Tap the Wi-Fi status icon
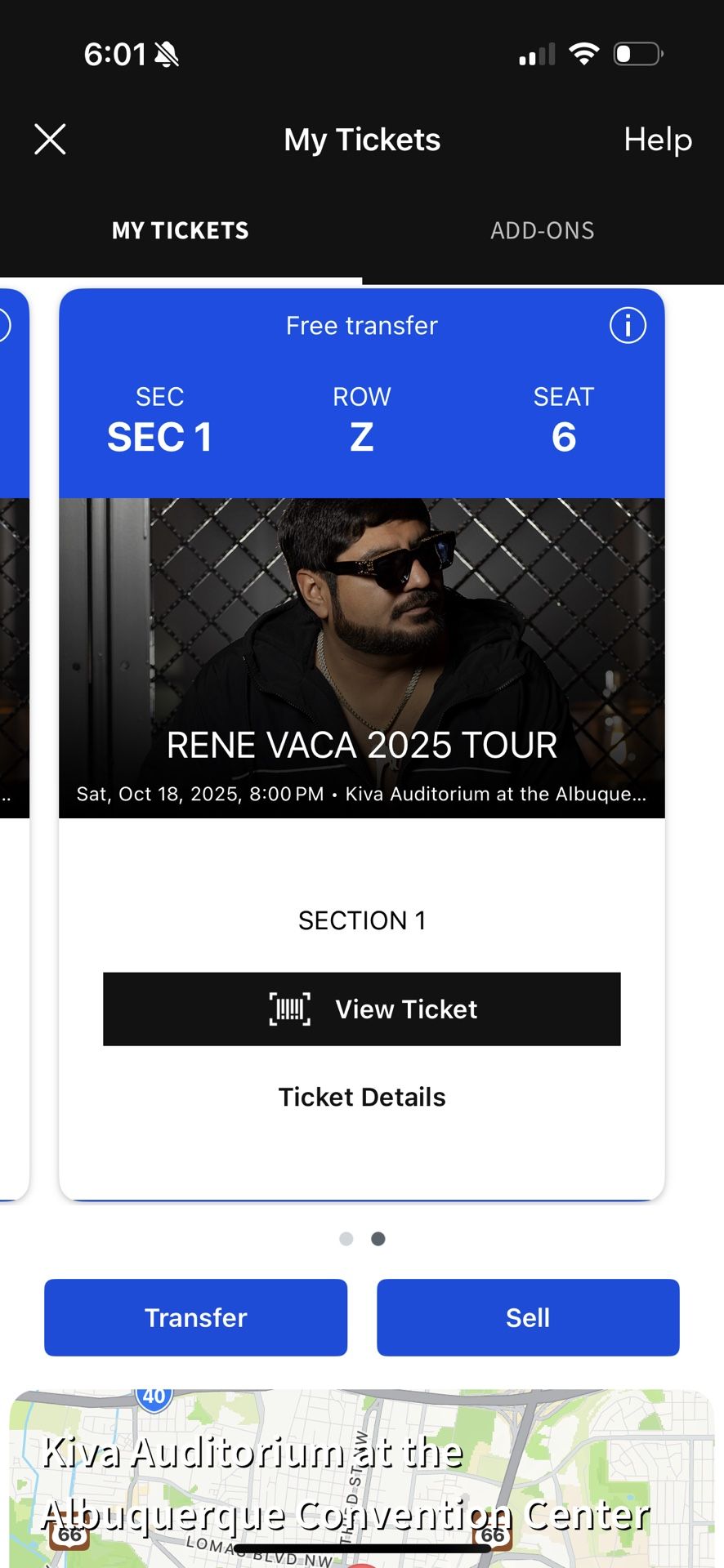 point(584,54)
